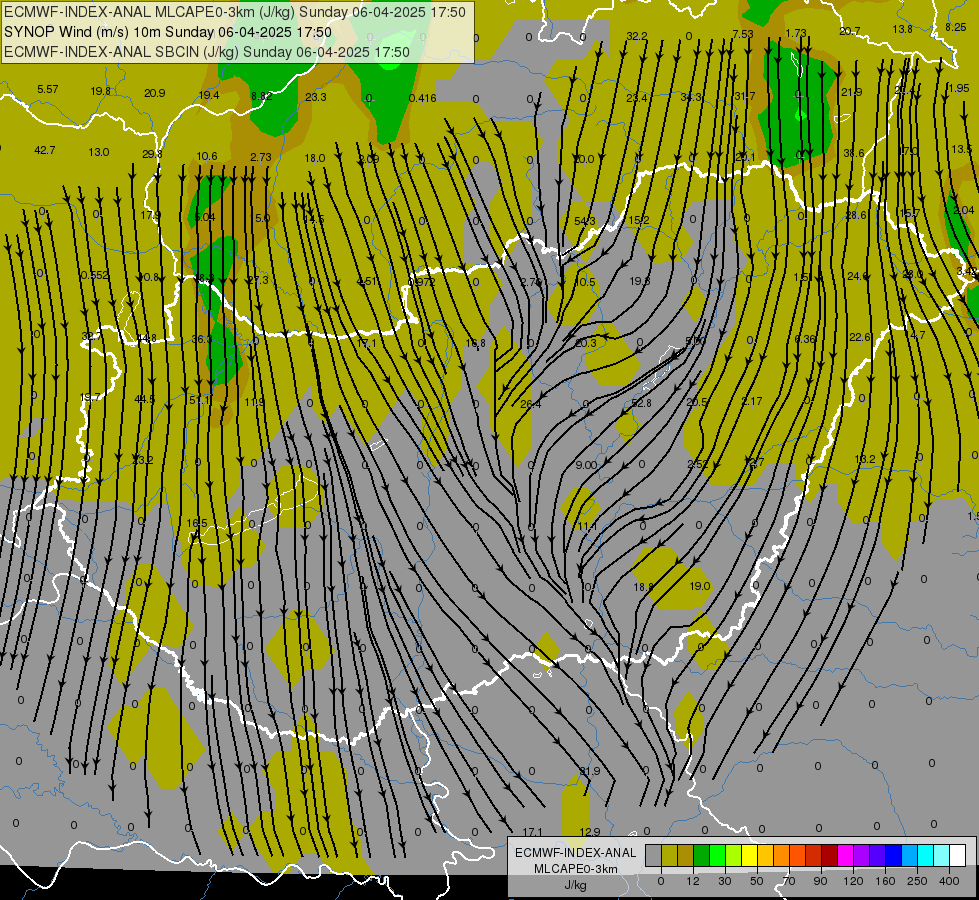This screenshot has height=900, width=979.
Task: Select the cyan legend swatch
Action: 926,855
